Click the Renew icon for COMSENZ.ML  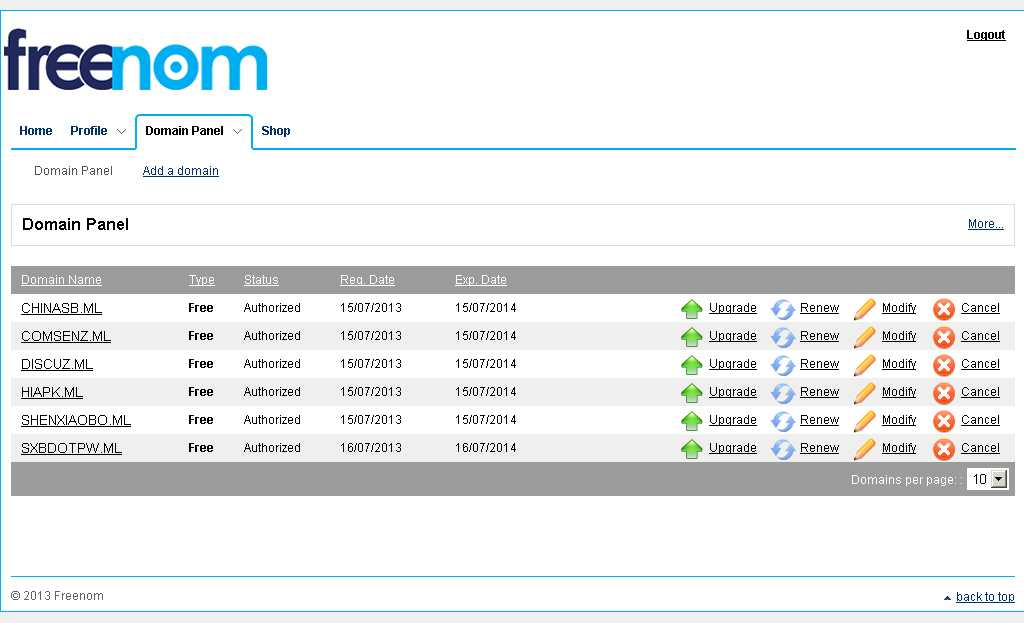pos(783,337)
